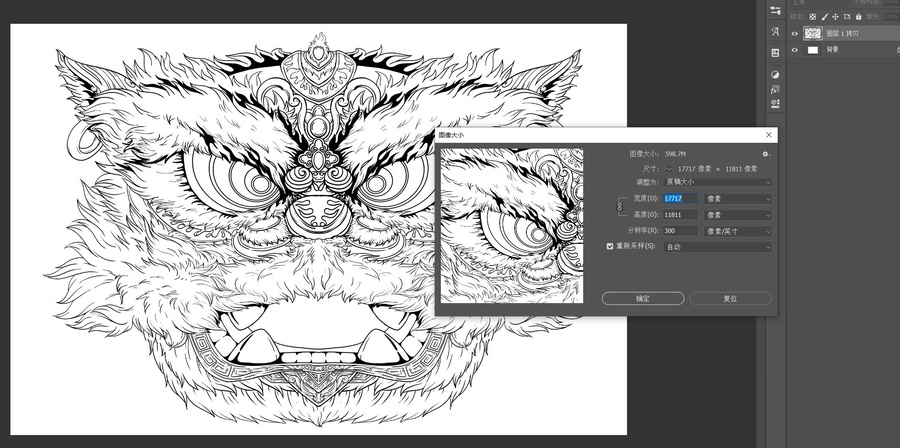Click the preview image in Image Size dialog
This screenshot has height=448, width=900.
pos(511,225)
